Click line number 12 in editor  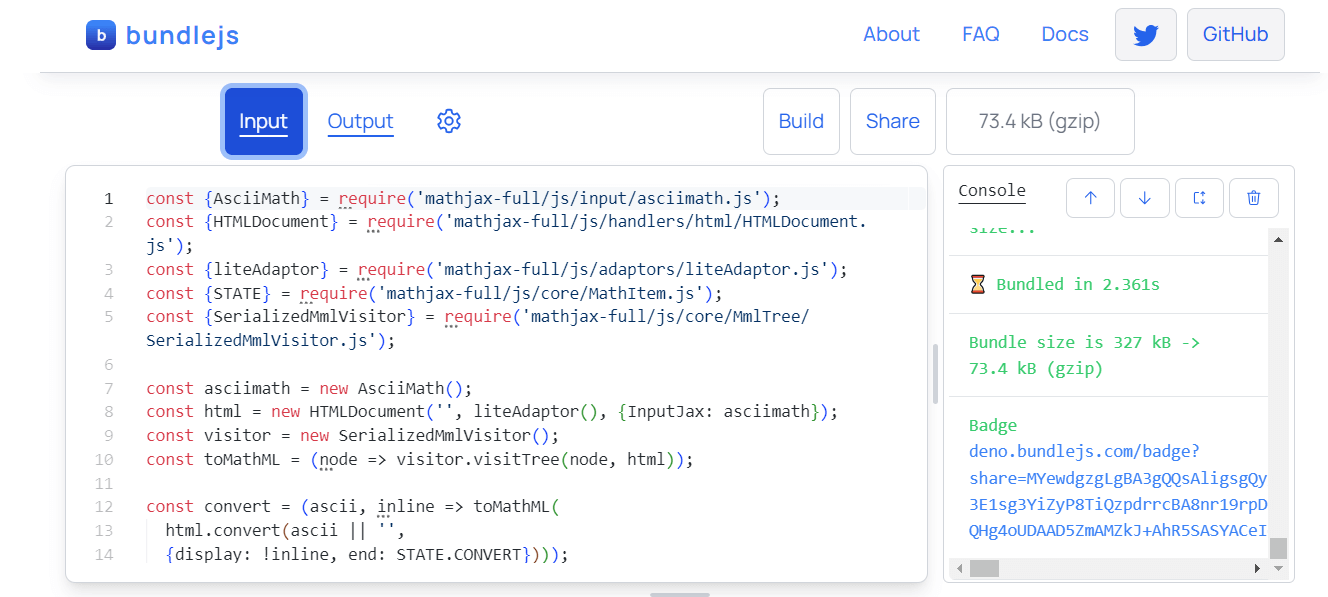point(104,506)
